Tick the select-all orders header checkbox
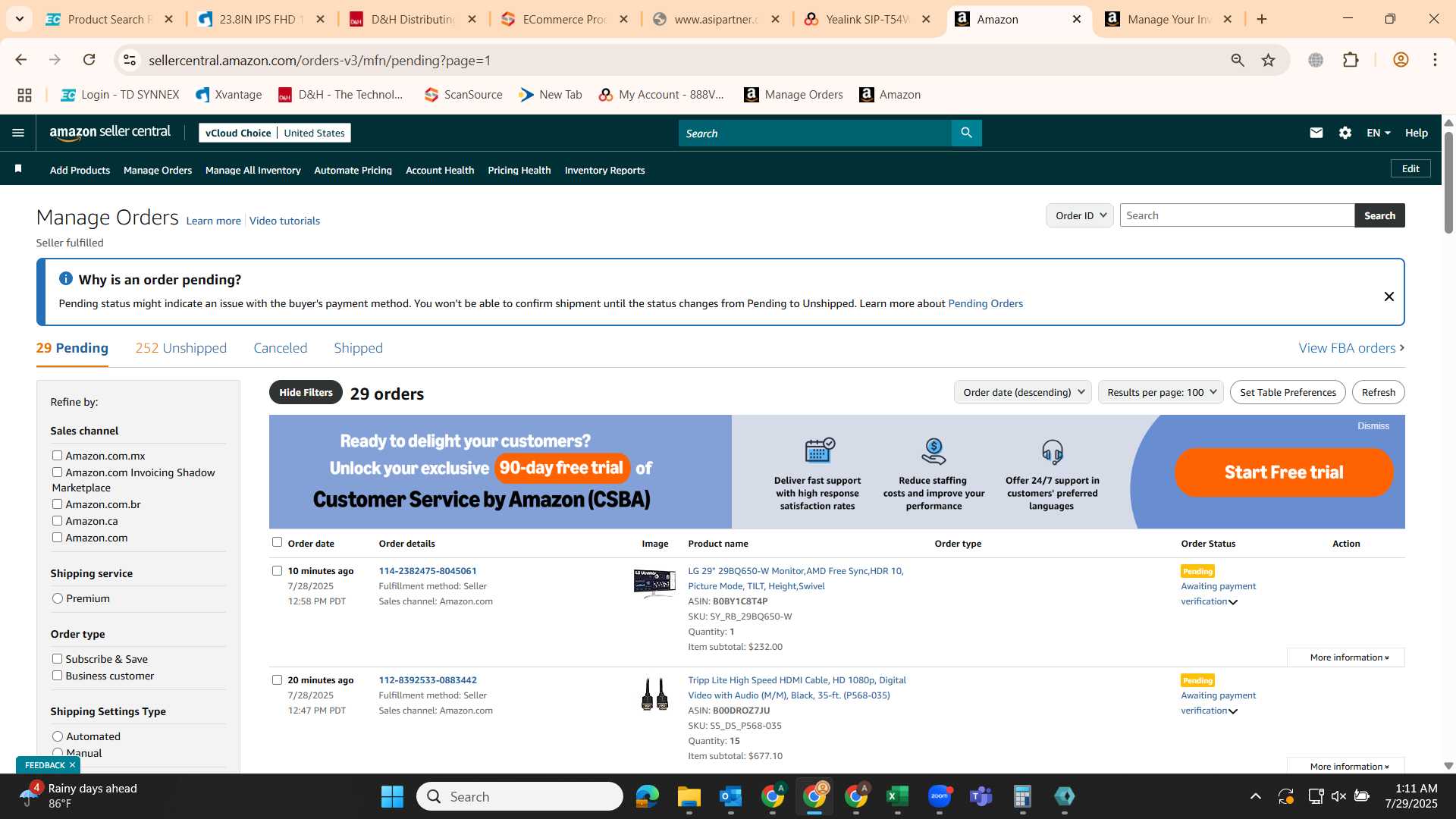1456x819 pixels. (x=277, y=541)
